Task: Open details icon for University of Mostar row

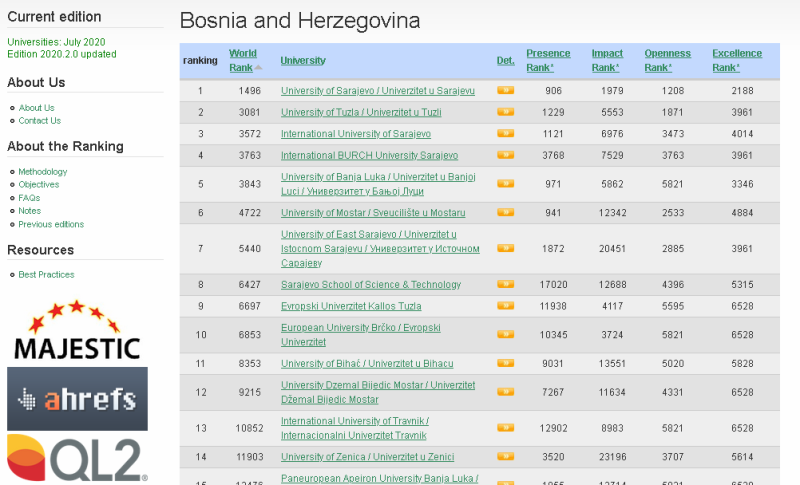Action: click(x=505, y=212)
